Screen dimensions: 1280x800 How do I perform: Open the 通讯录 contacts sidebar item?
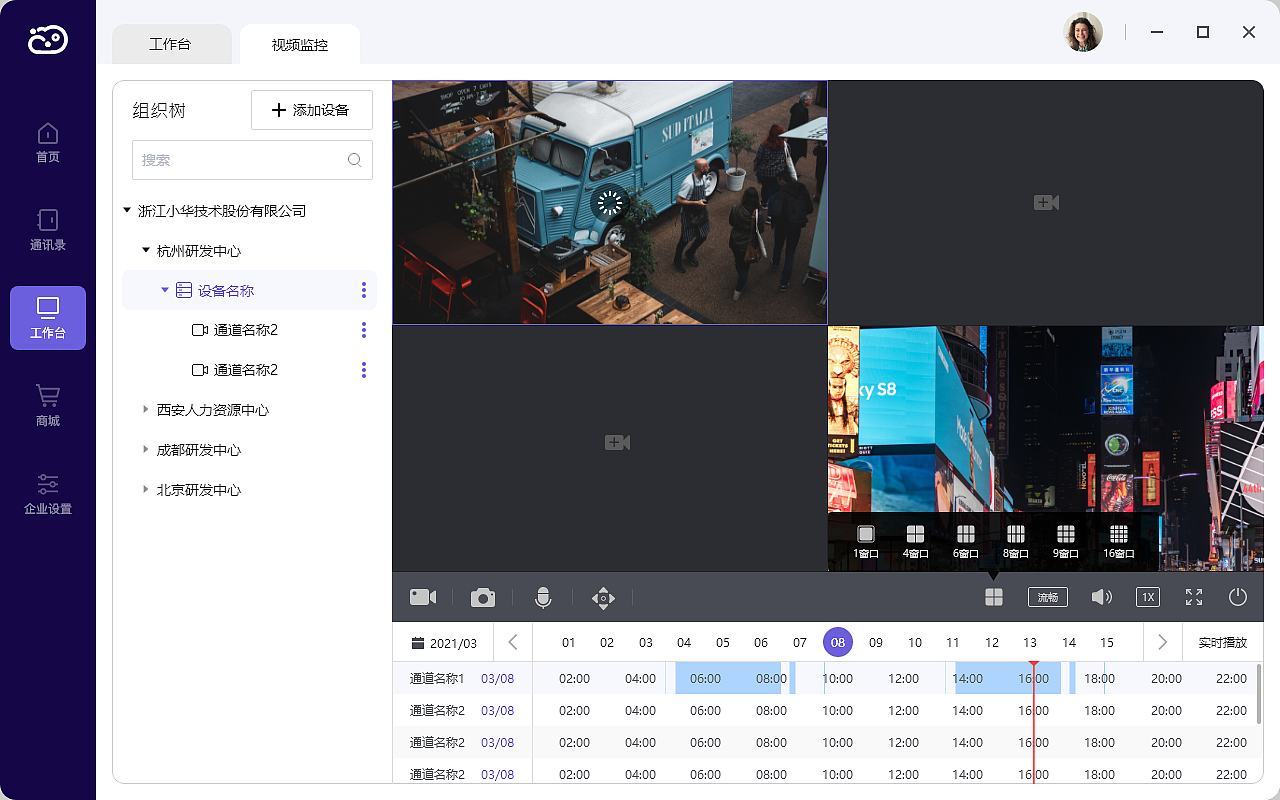point(48,230)
